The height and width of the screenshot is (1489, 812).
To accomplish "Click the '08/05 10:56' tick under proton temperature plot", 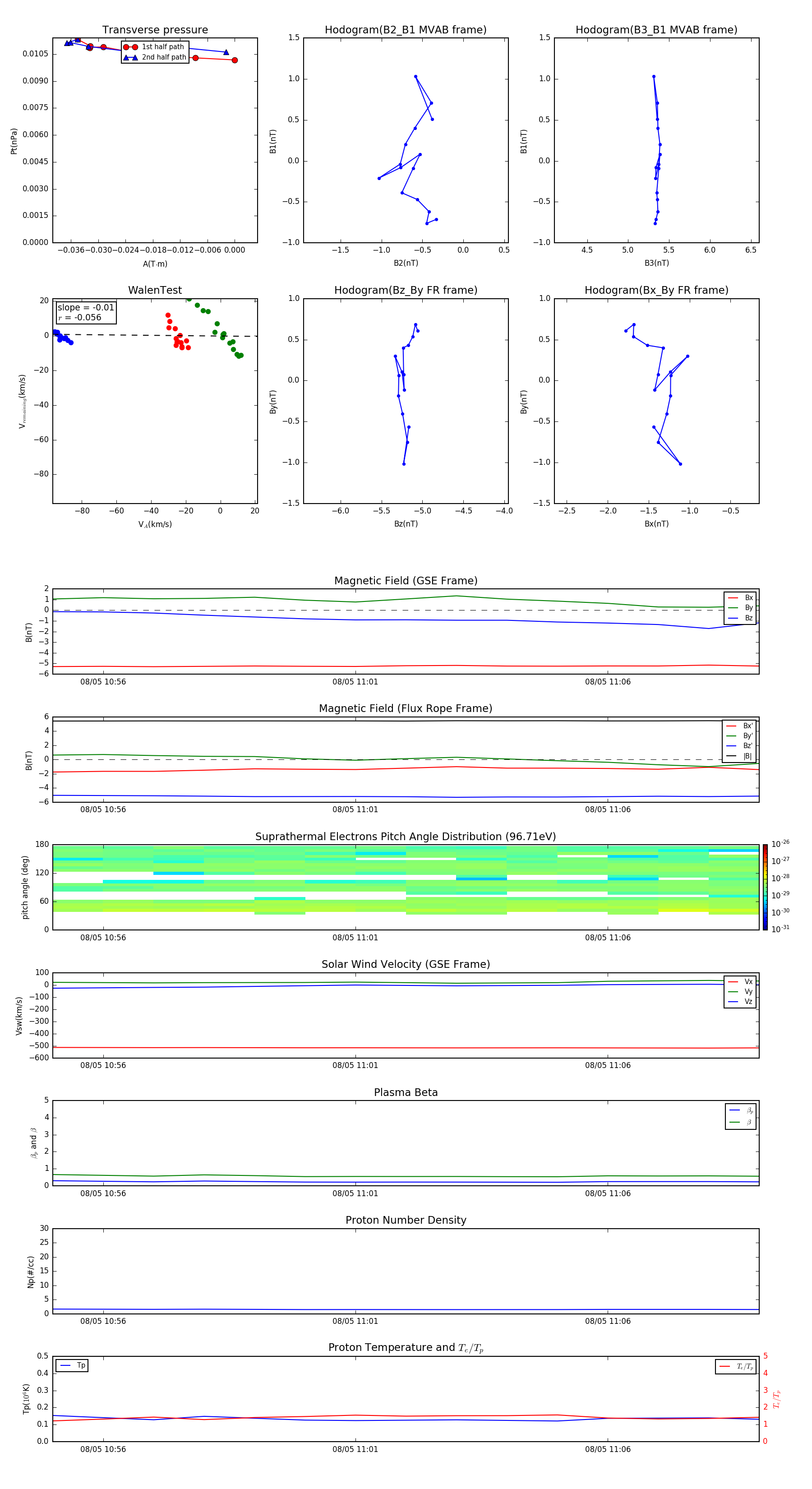I will 103,1449.
